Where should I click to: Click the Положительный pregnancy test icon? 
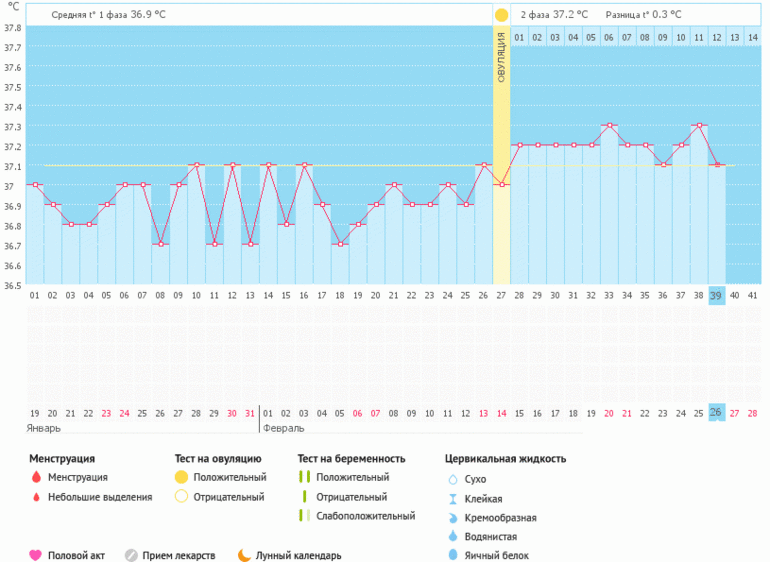(303, 478)
